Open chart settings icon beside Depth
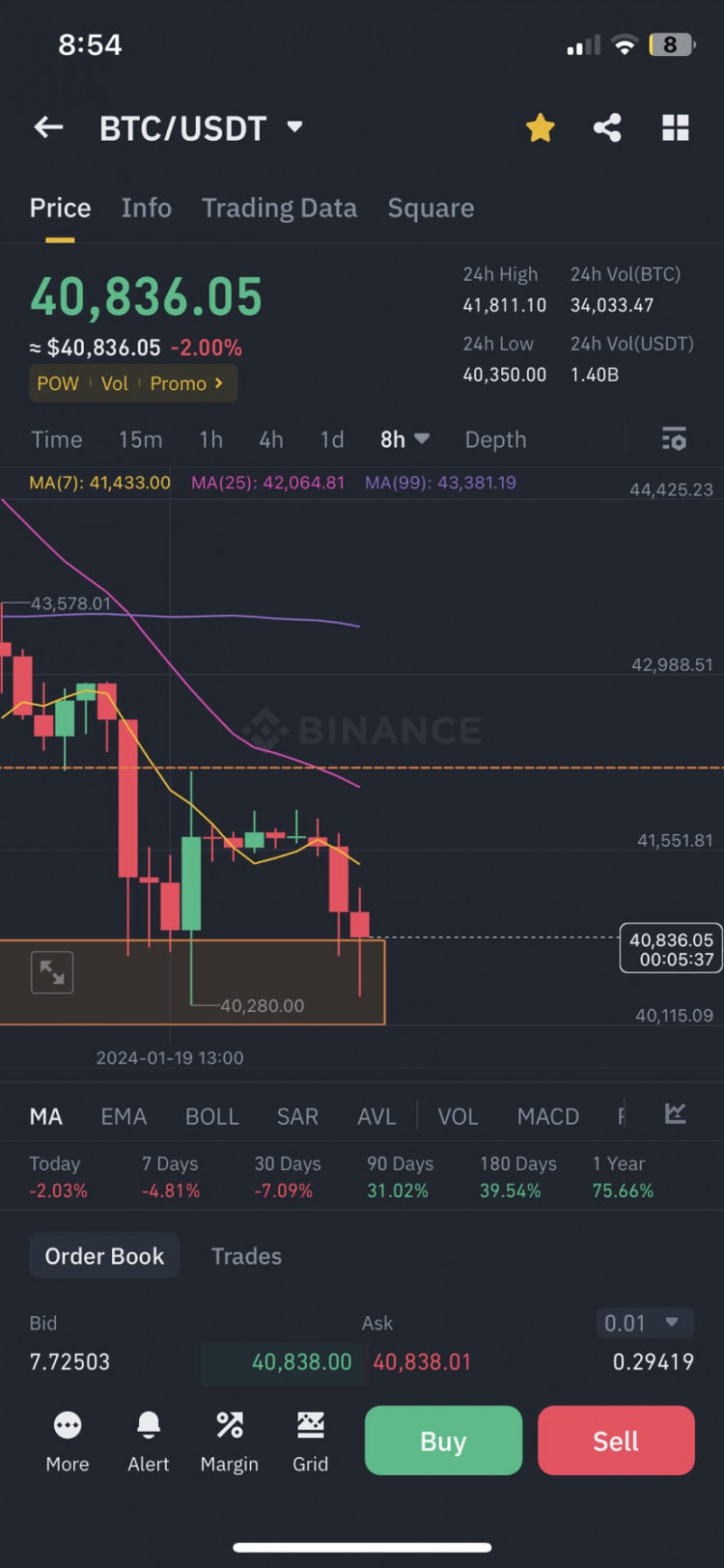 click(674, 439)
